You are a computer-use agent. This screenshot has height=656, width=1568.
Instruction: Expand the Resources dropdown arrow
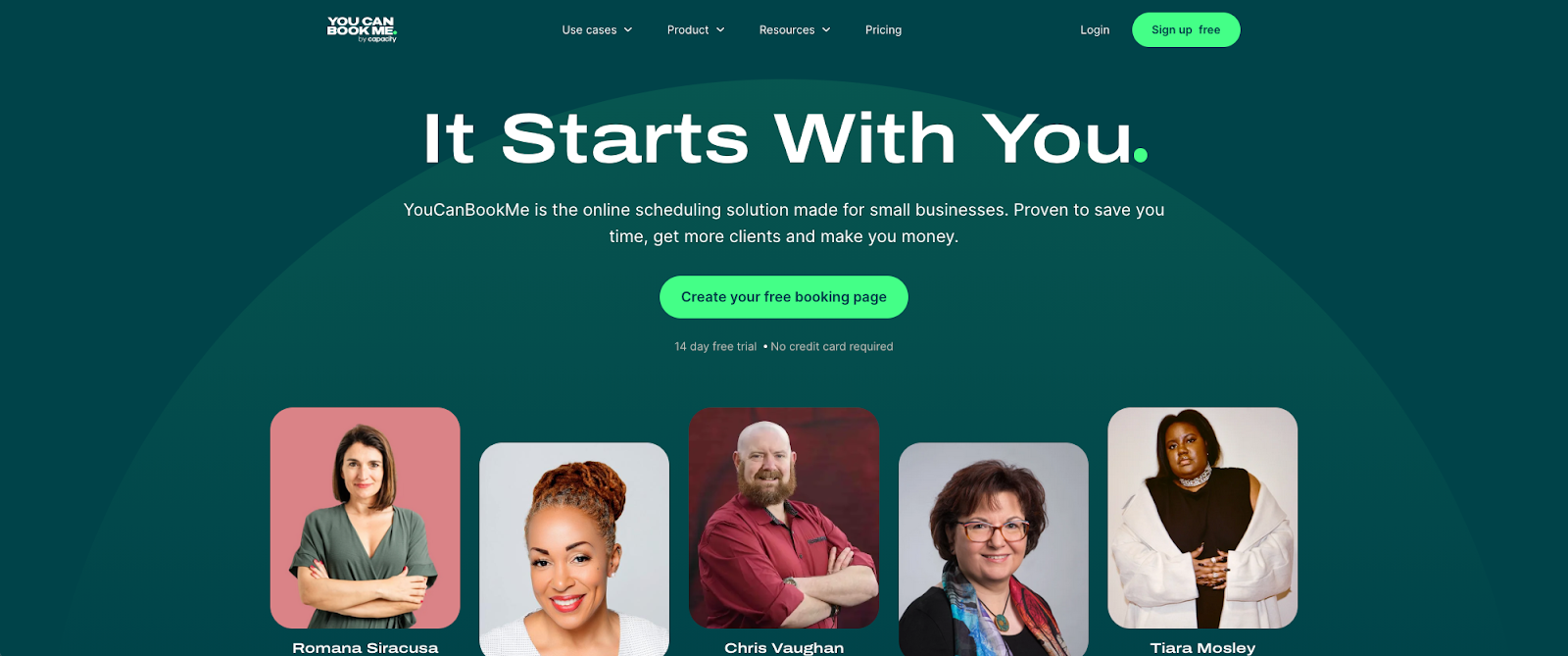tap(826, 30)
